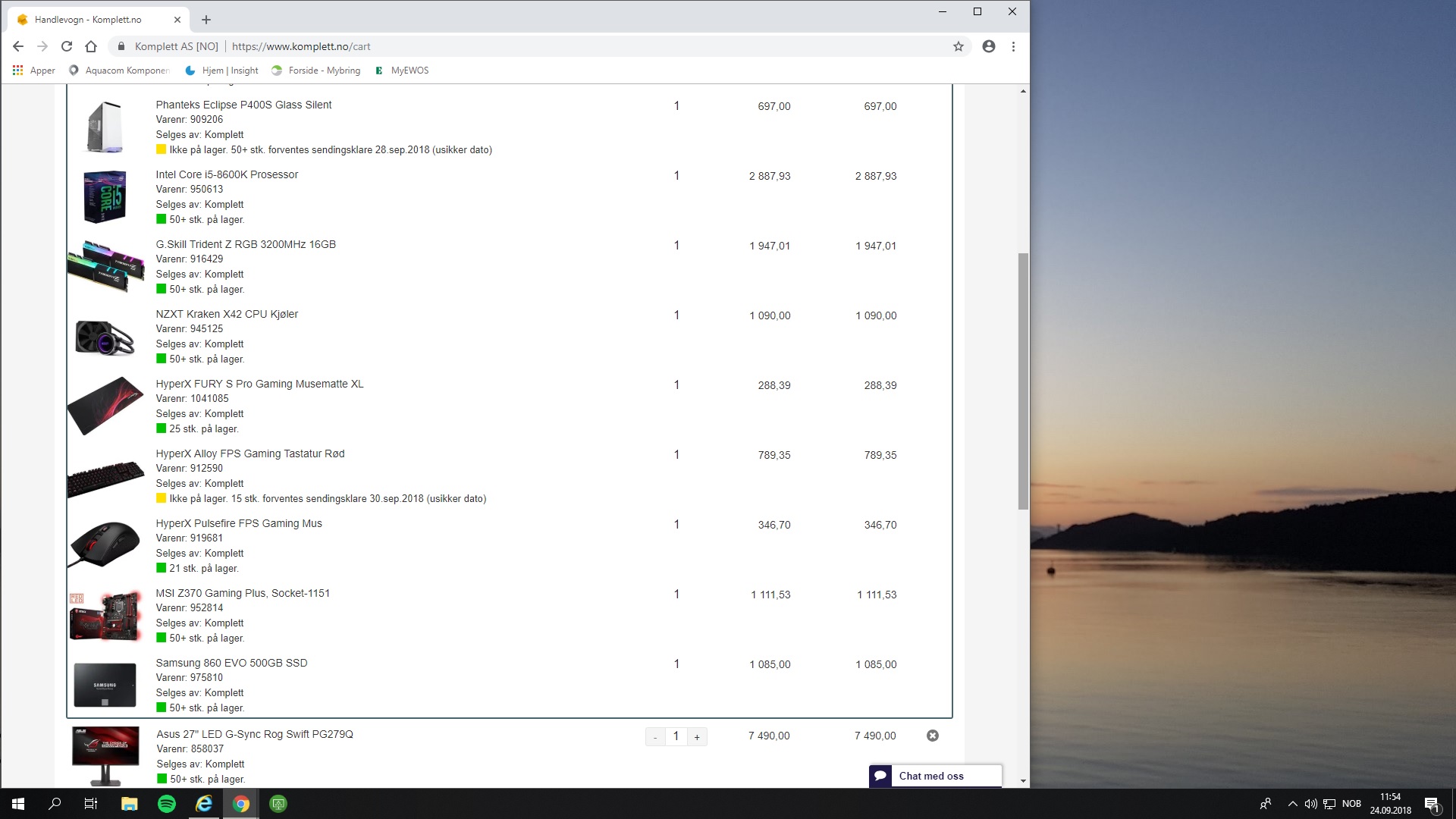Viewport: 1456px width, 819px height.
Task: Open the browser home page
Action: click(91, 46)
